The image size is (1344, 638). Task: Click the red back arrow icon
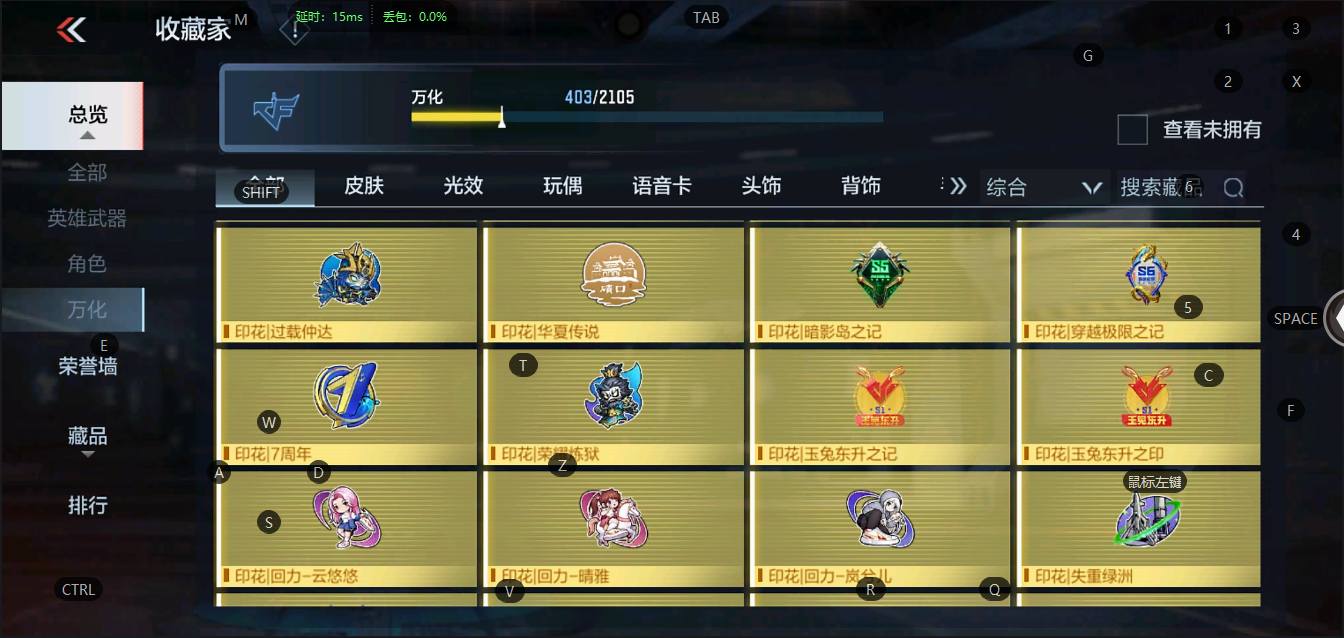click(71, 30)
